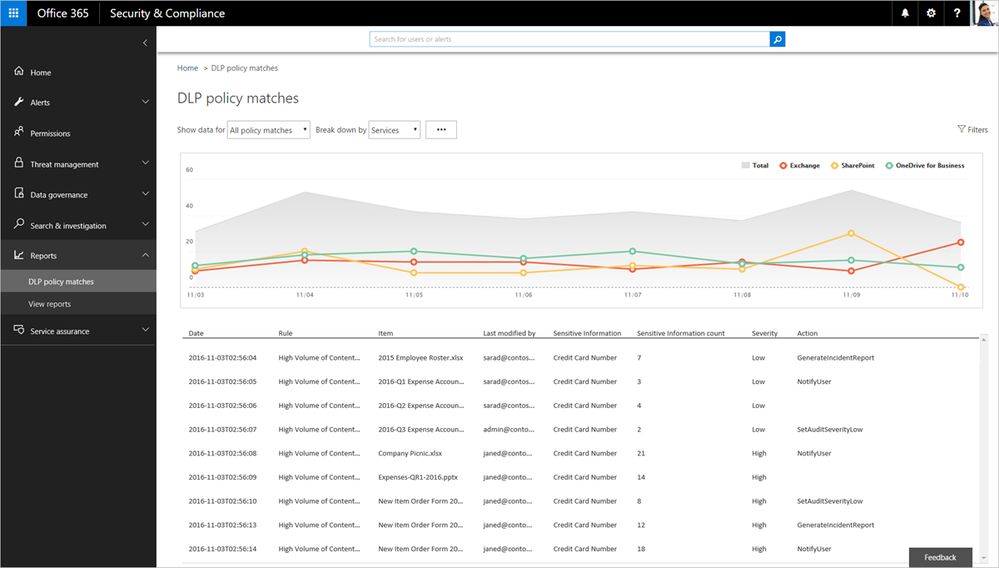Toggle SharePoint series in chart legend
The width and height of the screenshot is (999, 568).
[x=852, y=166]
